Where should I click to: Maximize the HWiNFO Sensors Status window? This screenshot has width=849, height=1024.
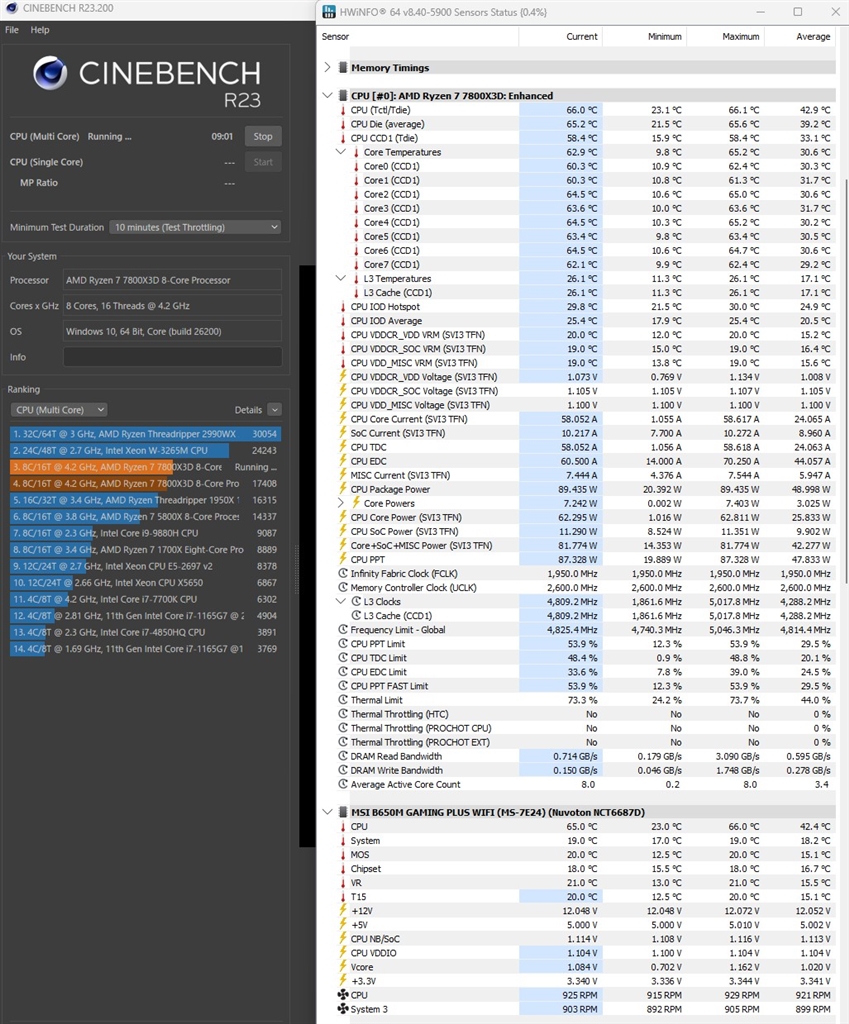click(x=797, y=12)
